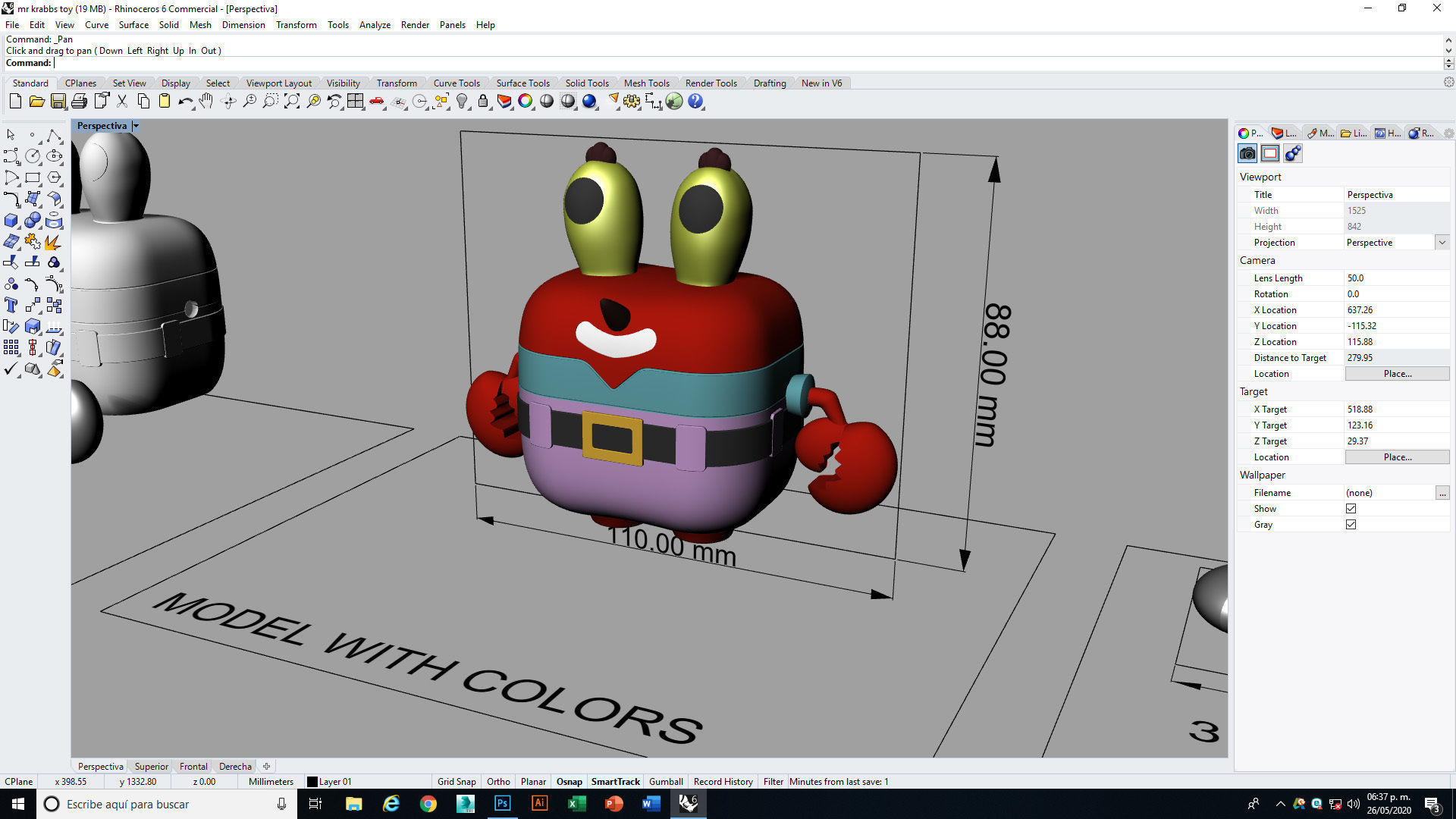Screen dimensions: 1456x819
Task: Open Help with the question mark icon
Action: coord(695,102)
